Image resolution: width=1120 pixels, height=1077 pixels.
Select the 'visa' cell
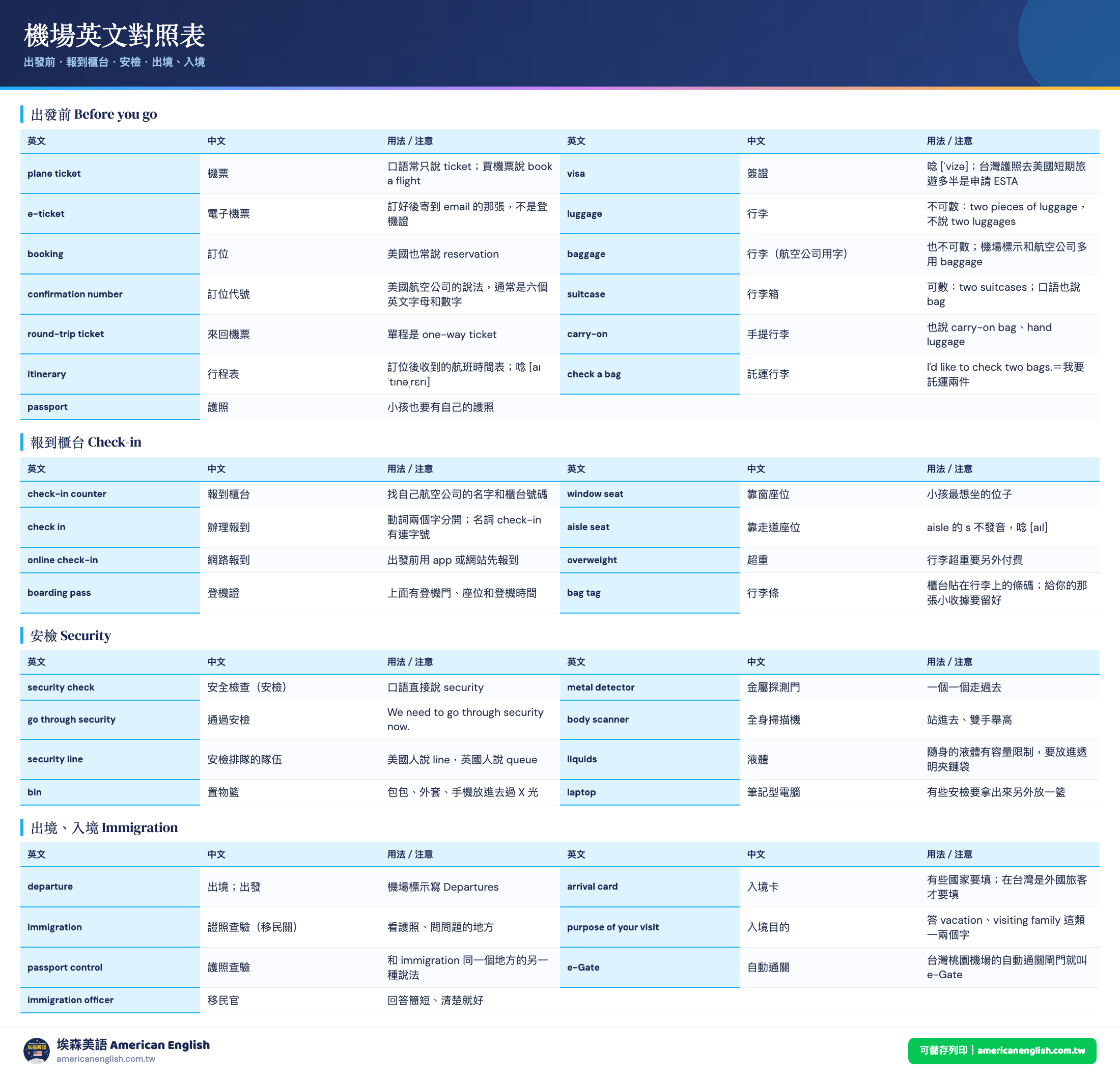tap(650, 174)
